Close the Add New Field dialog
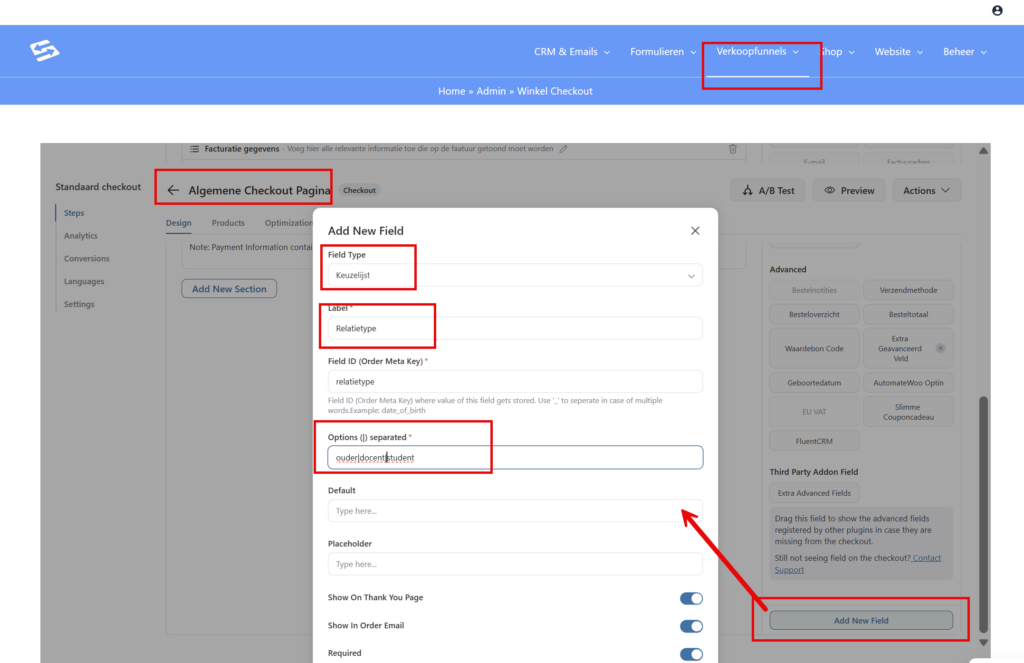The height and width of the screenshot is (663, 1024). [695, 231]
